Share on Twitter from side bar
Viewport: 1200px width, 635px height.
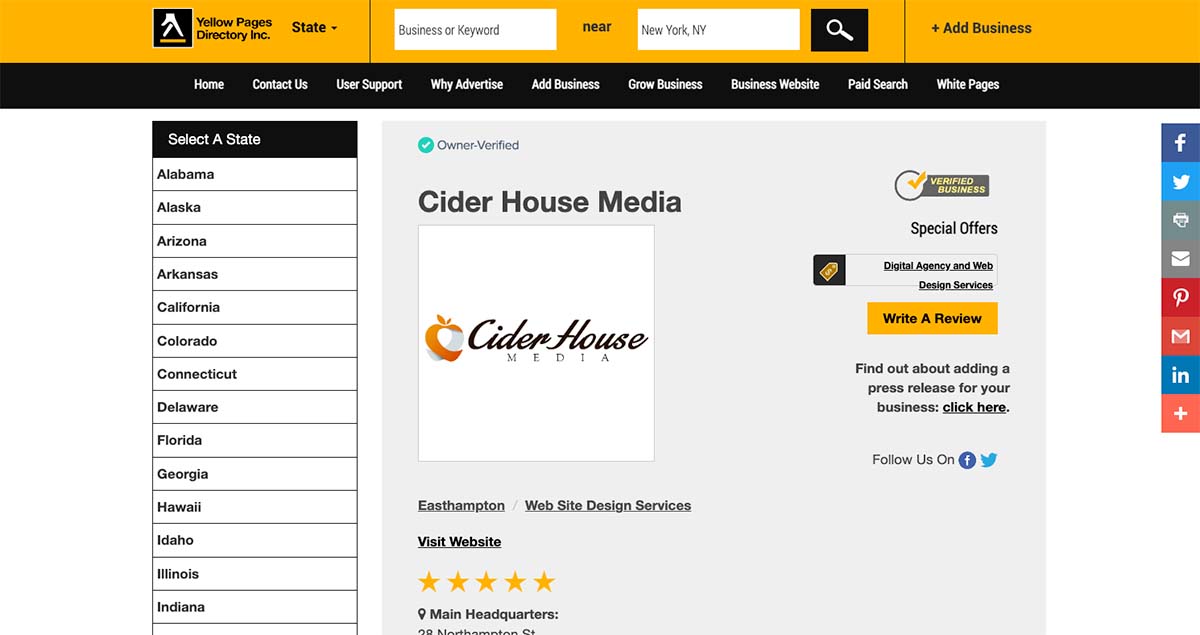[1180, 182]
